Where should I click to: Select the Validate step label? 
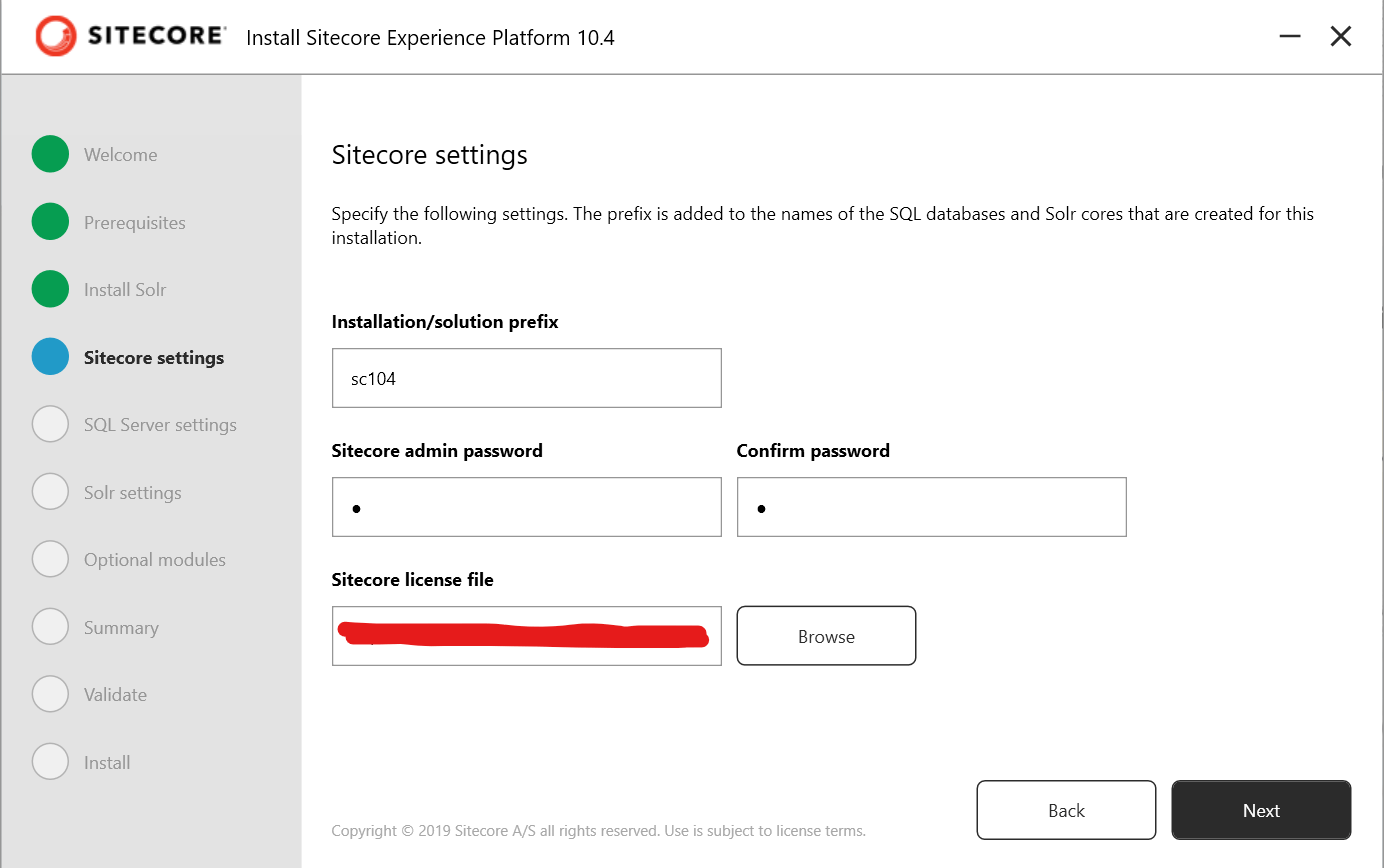pyautogui.click(x=115, y=695)
